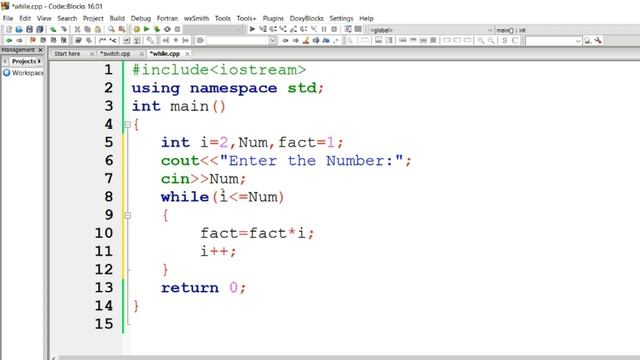
Task: Open the Settings menu
Action: click(x=341, y=18)
